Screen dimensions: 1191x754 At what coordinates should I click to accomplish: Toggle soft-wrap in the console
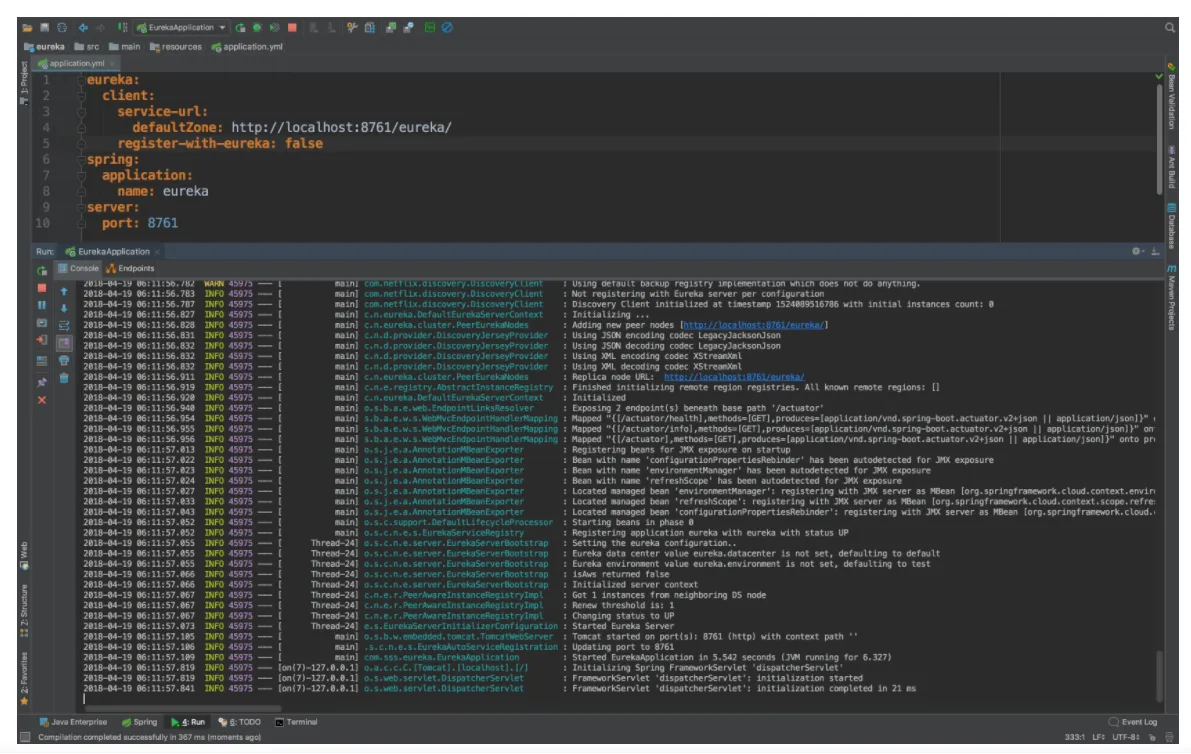tap(64, 325)
